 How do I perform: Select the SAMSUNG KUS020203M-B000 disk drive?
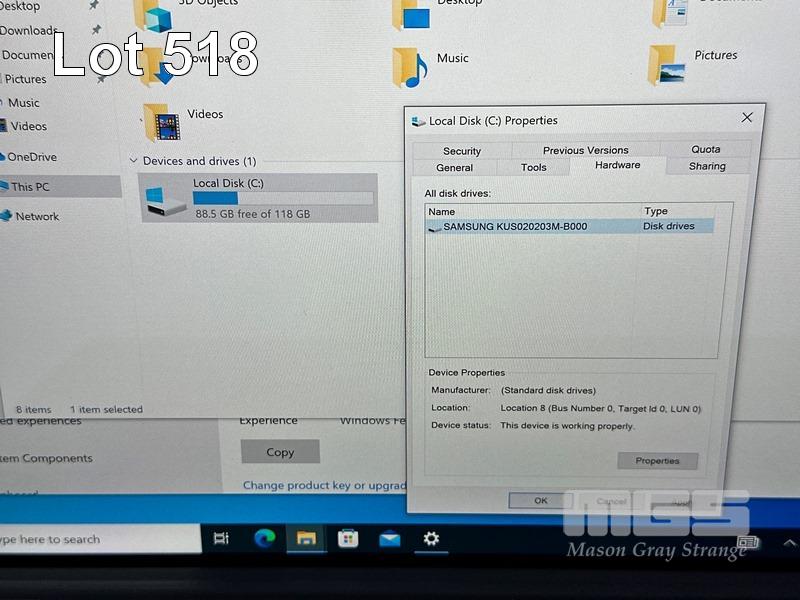(x=515, y=227)
